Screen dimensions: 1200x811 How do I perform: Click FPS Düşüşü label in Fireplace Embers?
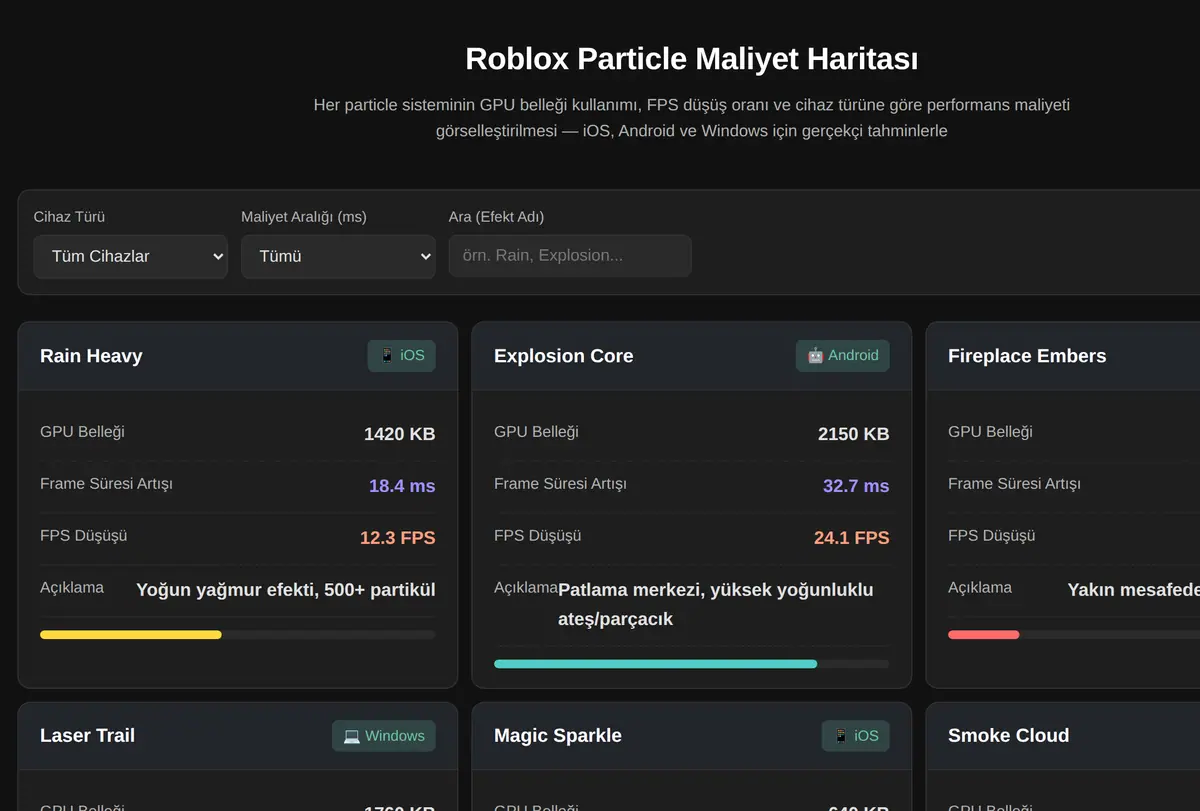click(991, 536)
